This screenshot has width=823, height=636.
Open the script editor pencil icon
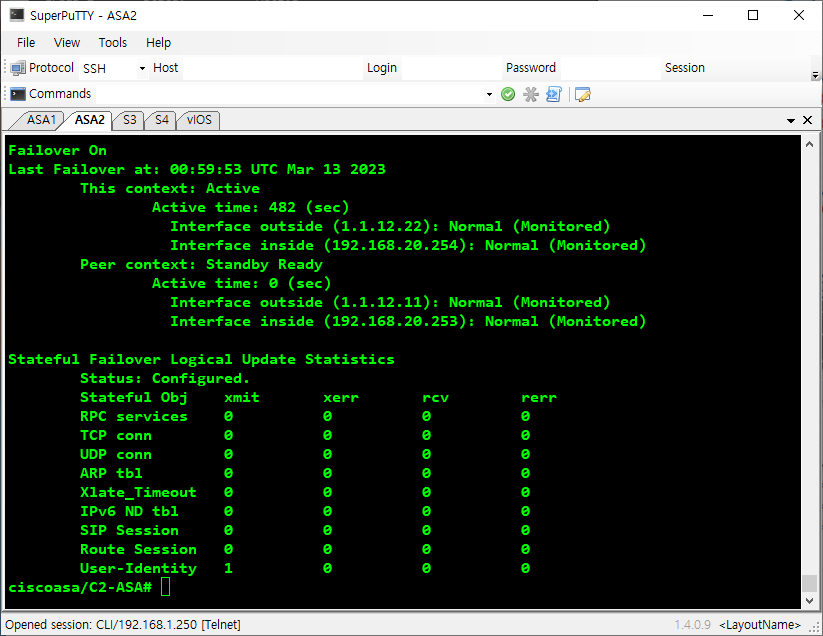pyautogui.click(x=583, y=94)
